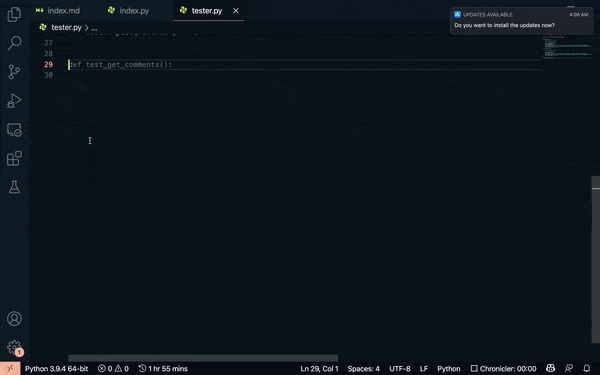Show errors and warnings problems panel
600x375 pixels.
coord(113,368)
